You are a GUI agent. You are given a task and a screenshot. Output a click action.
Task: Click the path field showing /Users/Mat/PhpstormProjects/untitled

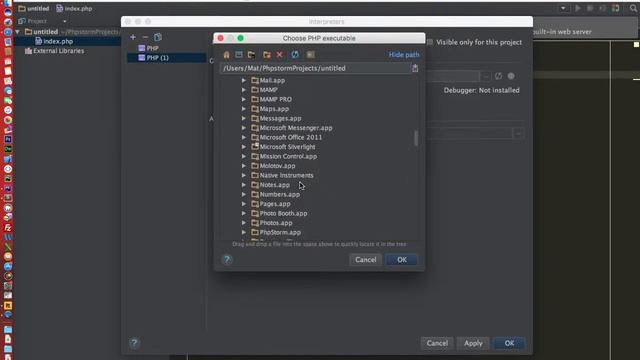pyautogui.click(x=316, y=68)
